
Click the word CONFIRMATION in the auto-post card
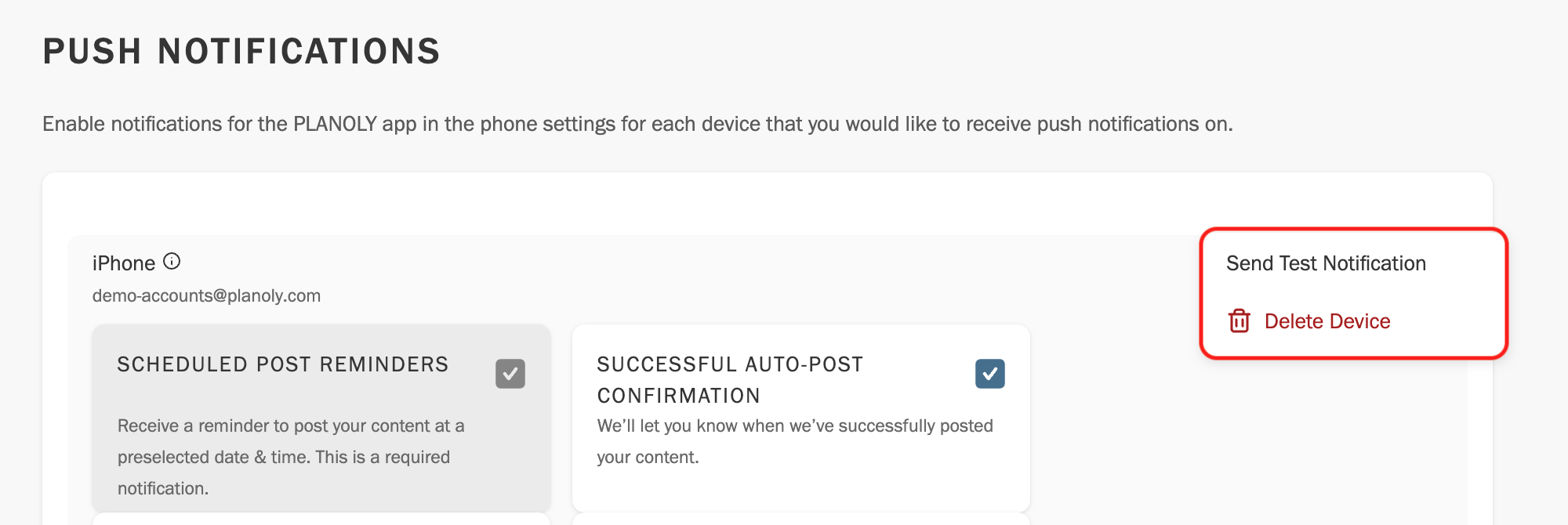(679, 396)
